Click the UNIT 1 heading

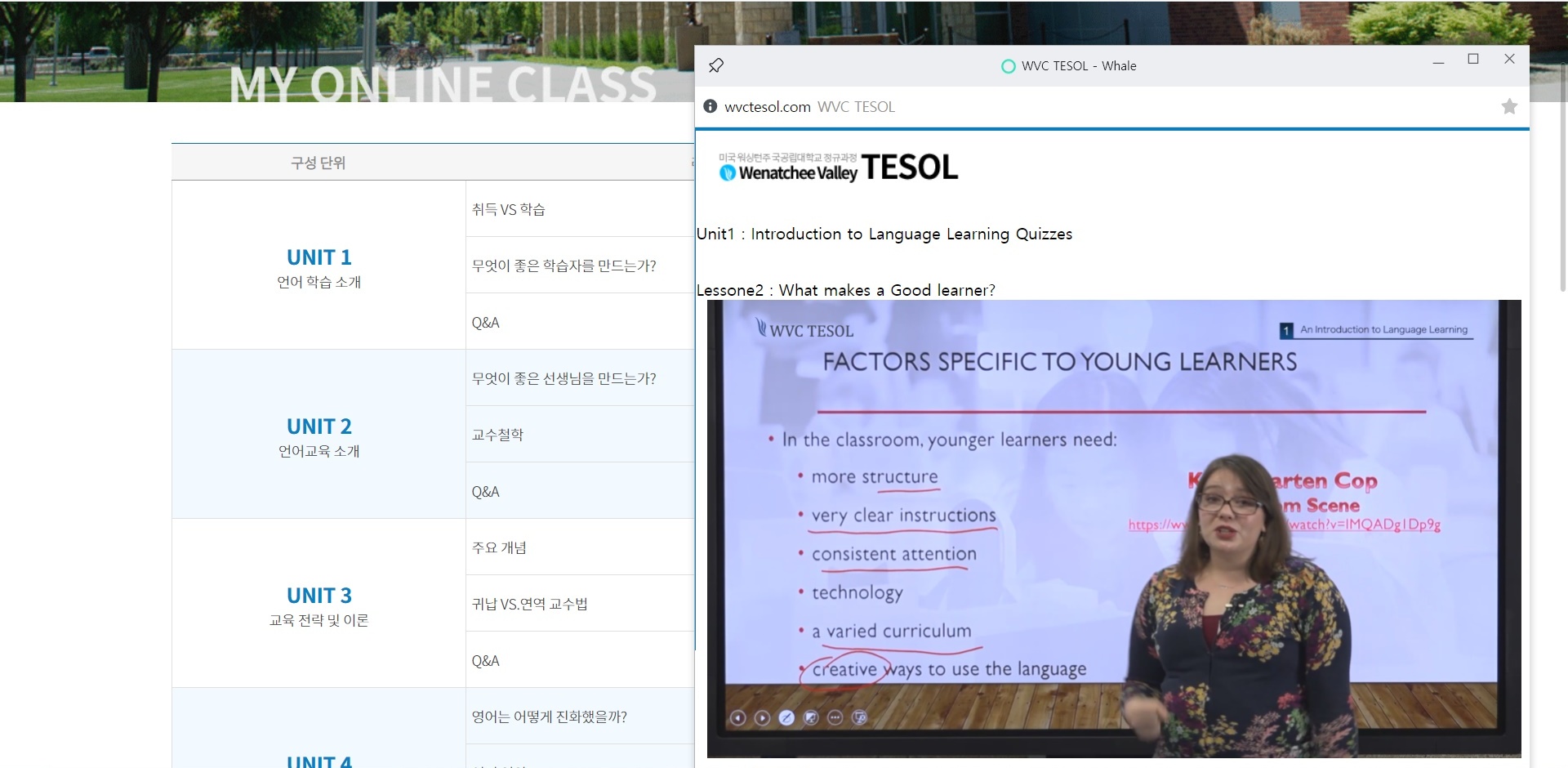pos(318,257)
